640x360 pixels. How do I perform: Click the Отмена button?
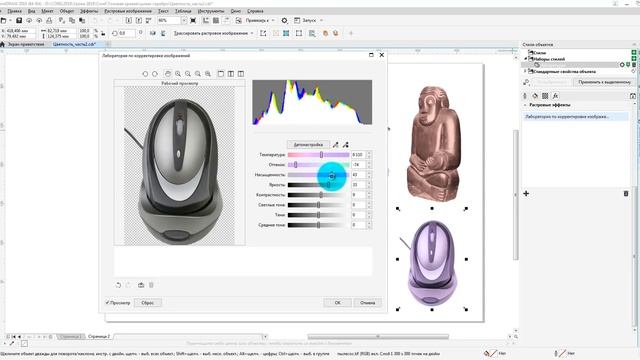click(367, 303)
